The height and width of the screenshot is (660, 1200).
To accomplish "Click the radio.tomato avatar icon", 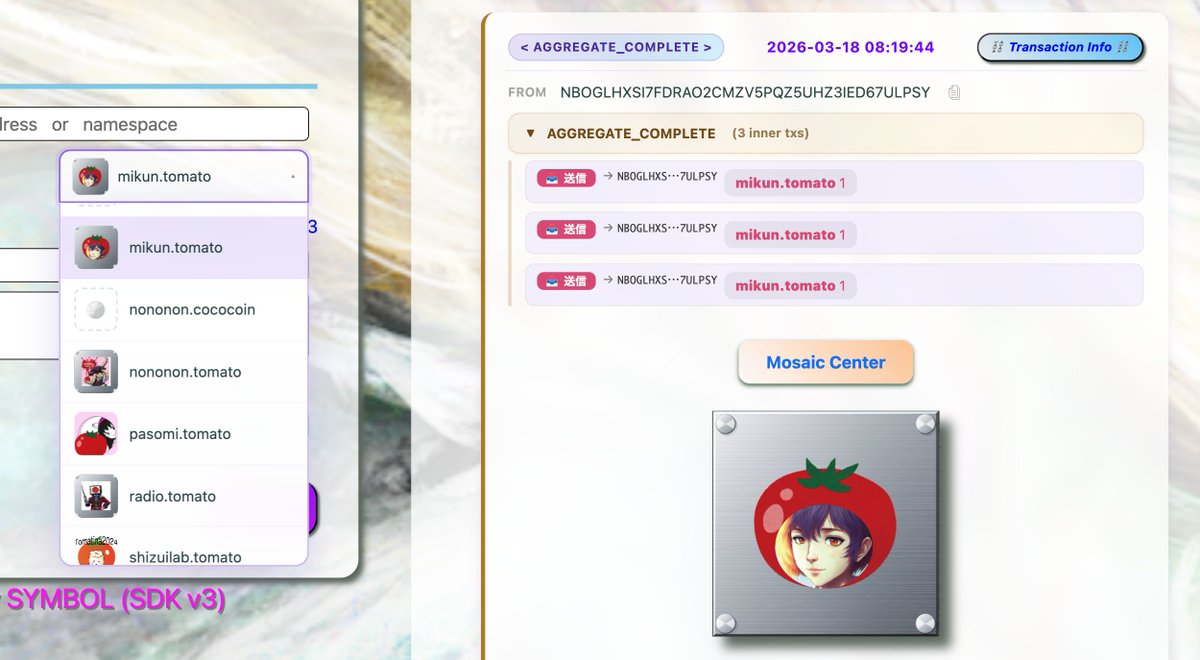I will (96, 496).
